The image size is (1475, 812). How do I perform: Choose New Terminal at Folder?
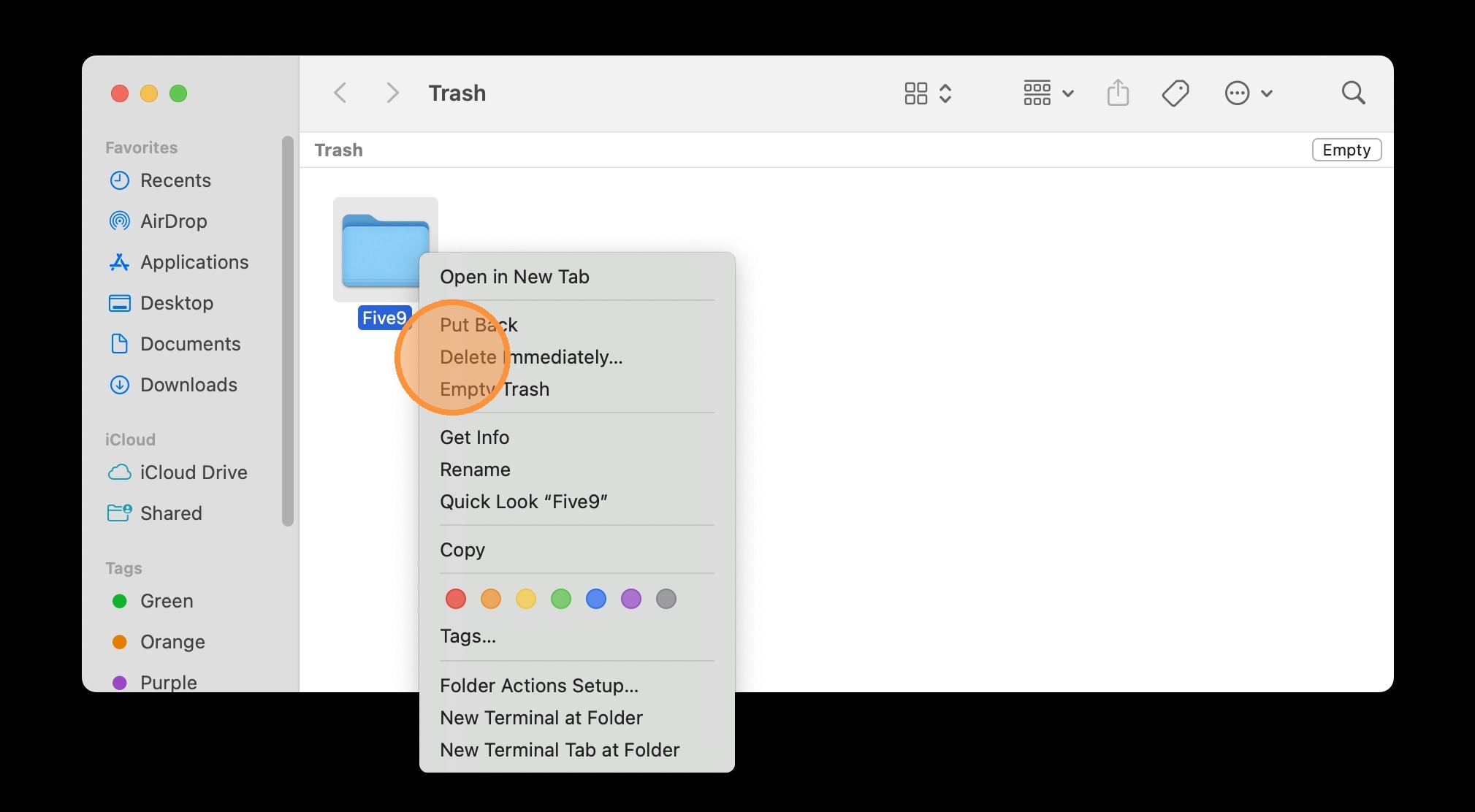click(x=576, y=718)
